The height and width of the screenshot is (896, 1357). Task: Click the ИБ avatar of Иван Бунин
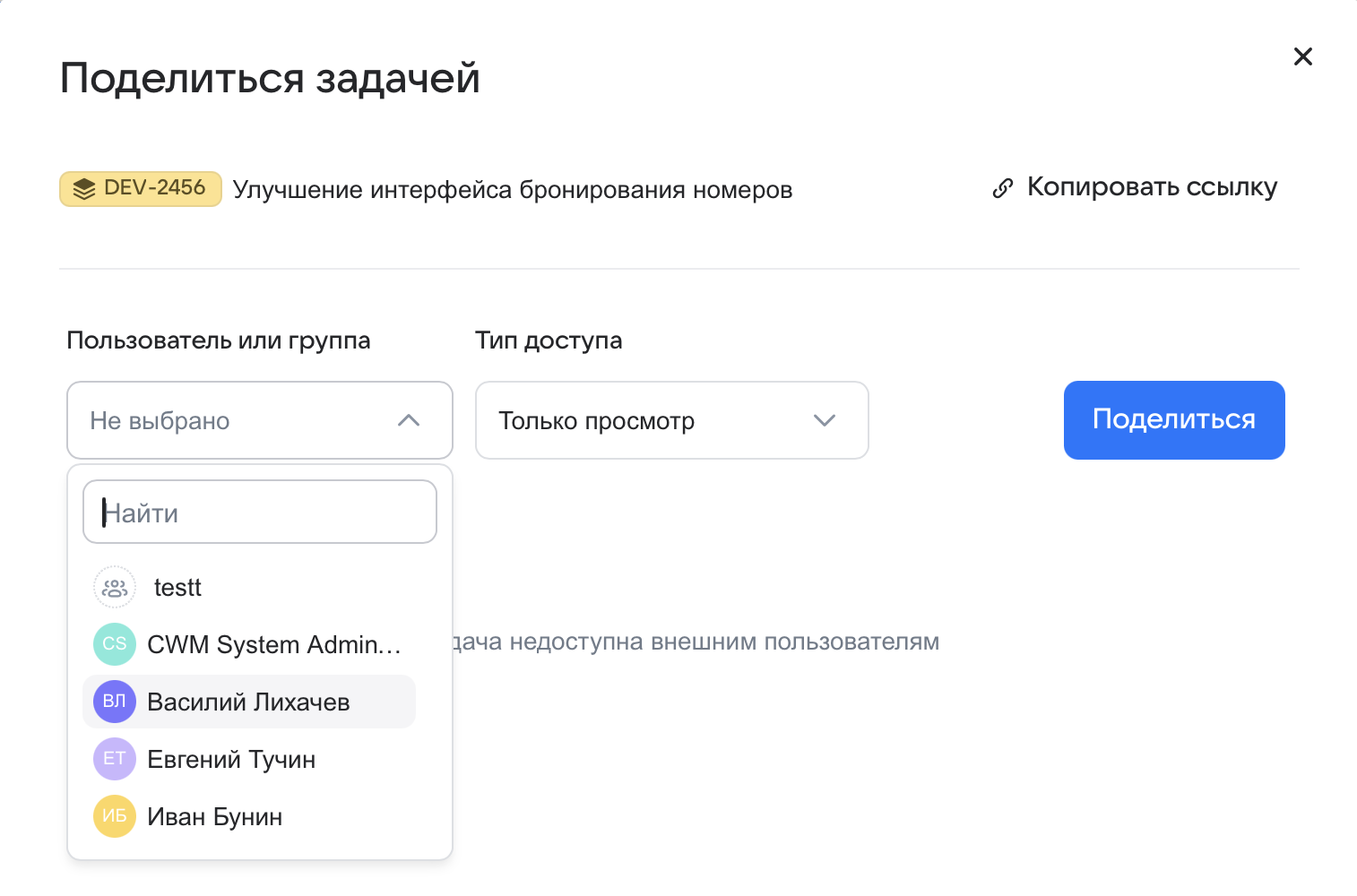tap(114, 816)
